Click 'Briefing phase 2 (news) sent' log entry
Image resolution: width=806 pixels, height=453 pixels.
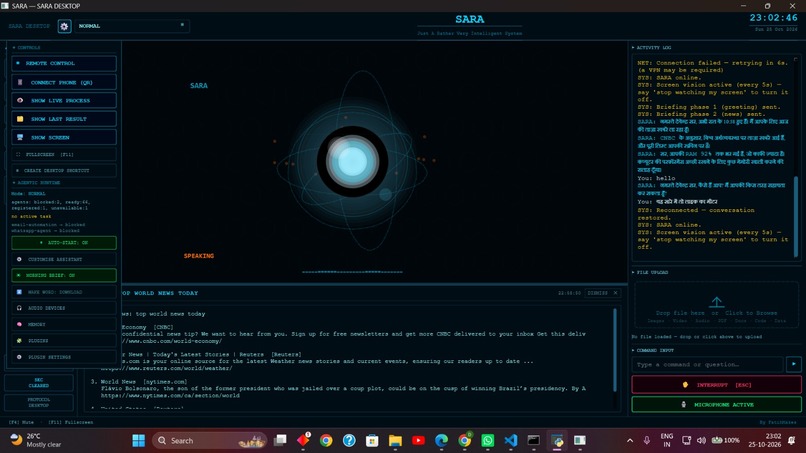(x=701, y=114)
